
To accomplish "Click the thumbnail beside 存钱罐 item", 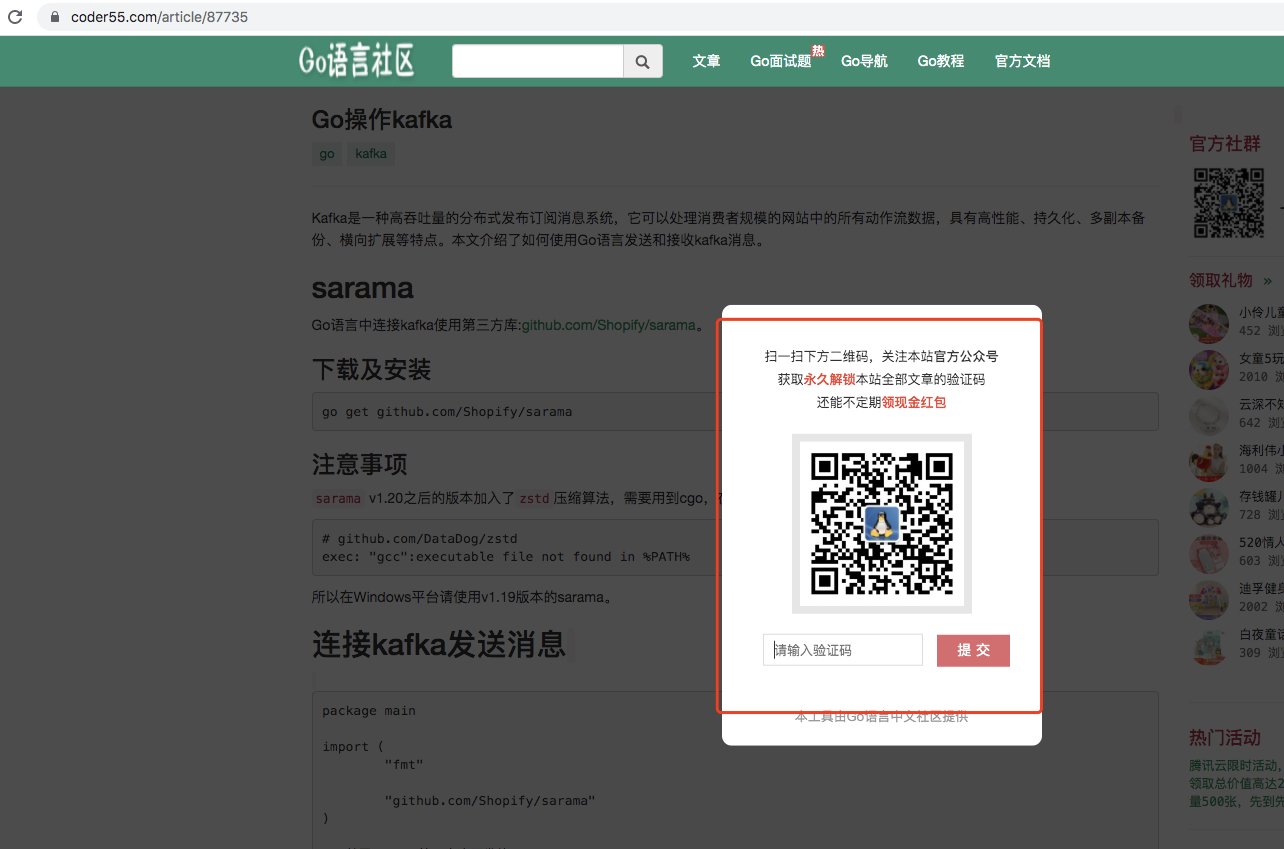I will point(1208,507).
